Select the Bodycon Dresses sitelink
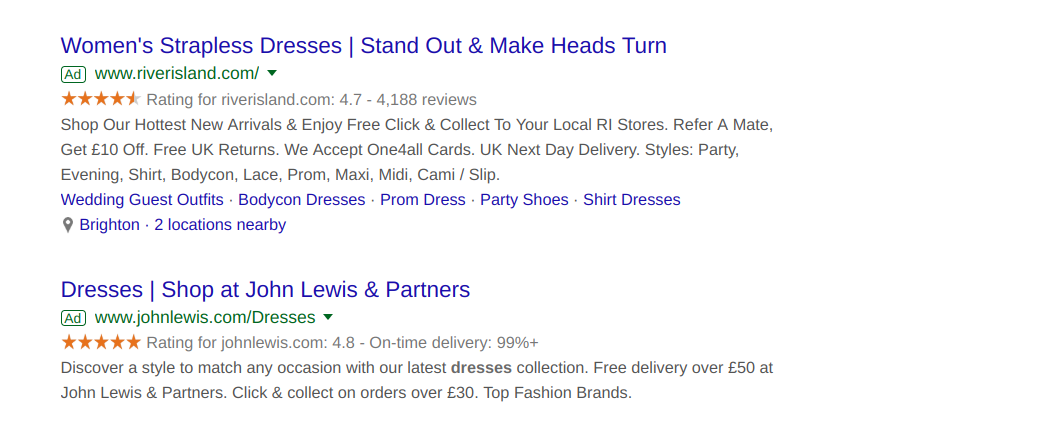 301,200
